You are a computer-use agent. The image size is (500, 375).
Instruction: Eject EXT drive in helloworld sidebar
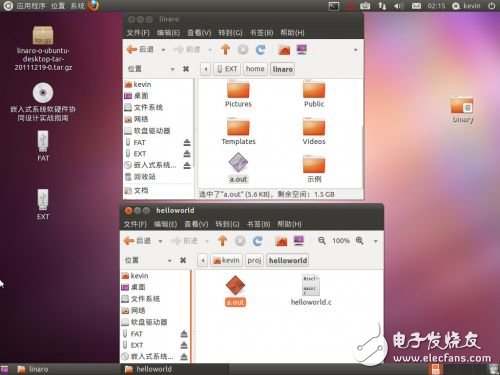[x=184, y=345]
